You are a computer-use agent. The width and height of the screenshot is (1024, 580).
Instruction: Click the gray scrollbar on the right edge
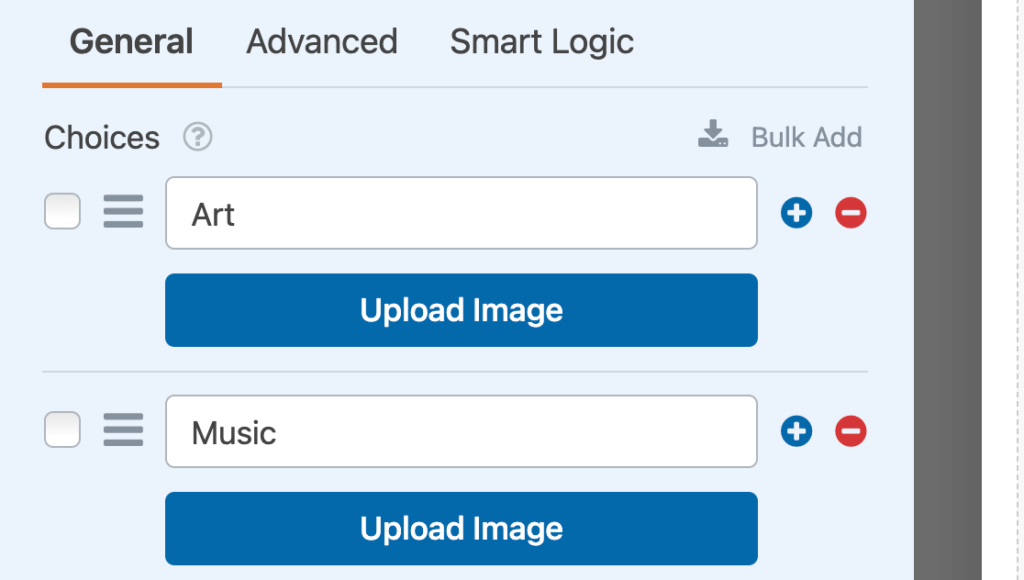coord(947,290)
